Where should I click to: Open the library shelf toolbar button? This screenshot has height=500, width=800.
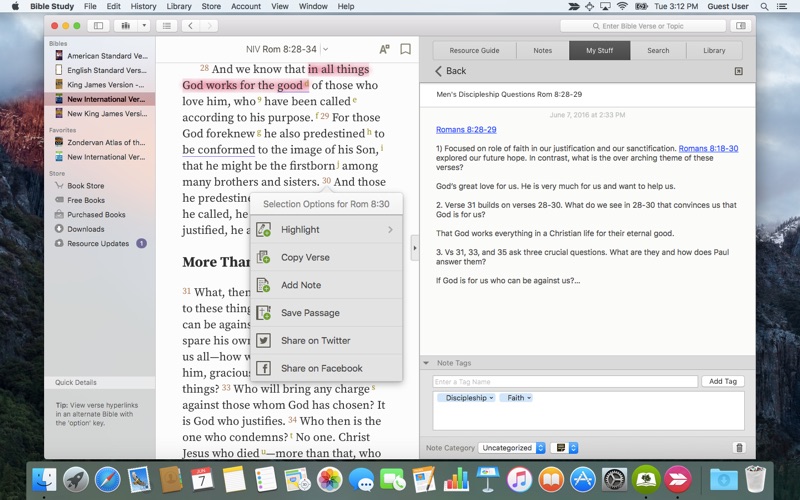(126, 26)
